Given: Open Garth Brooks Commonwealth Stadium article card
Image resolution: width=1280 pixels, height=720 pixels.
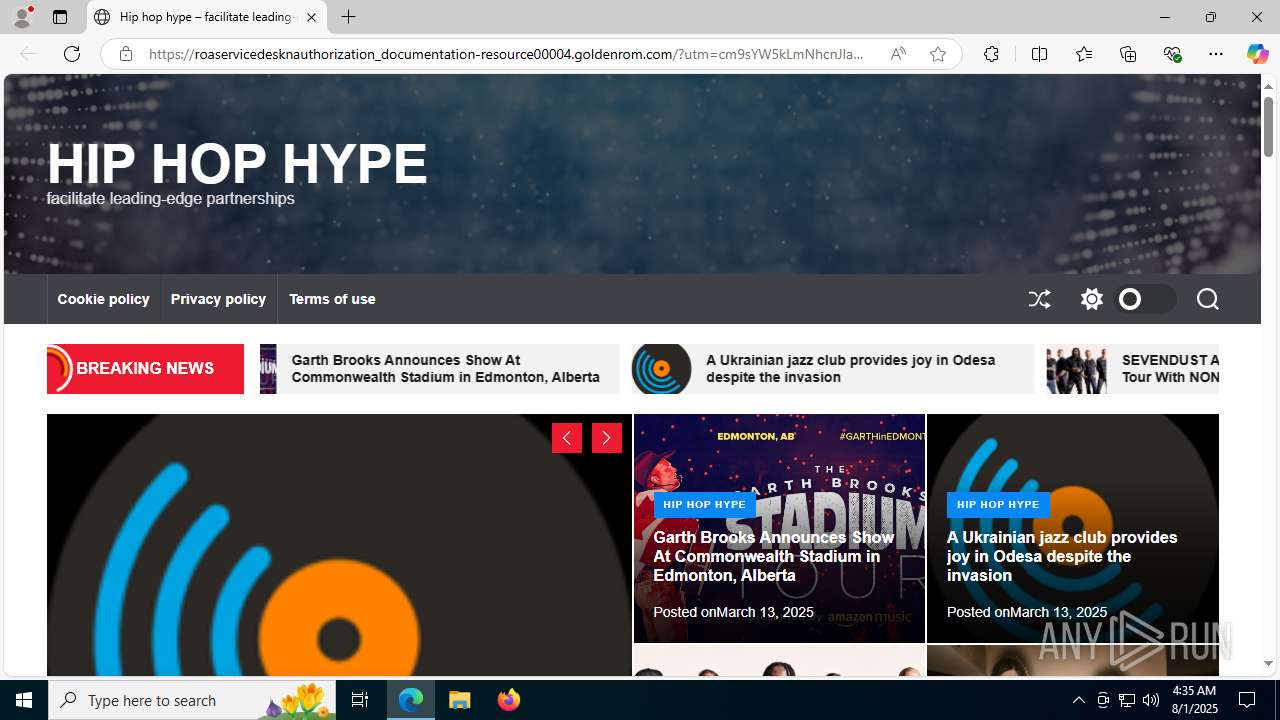Looking at the screenshot, I should tap(774, 556).
